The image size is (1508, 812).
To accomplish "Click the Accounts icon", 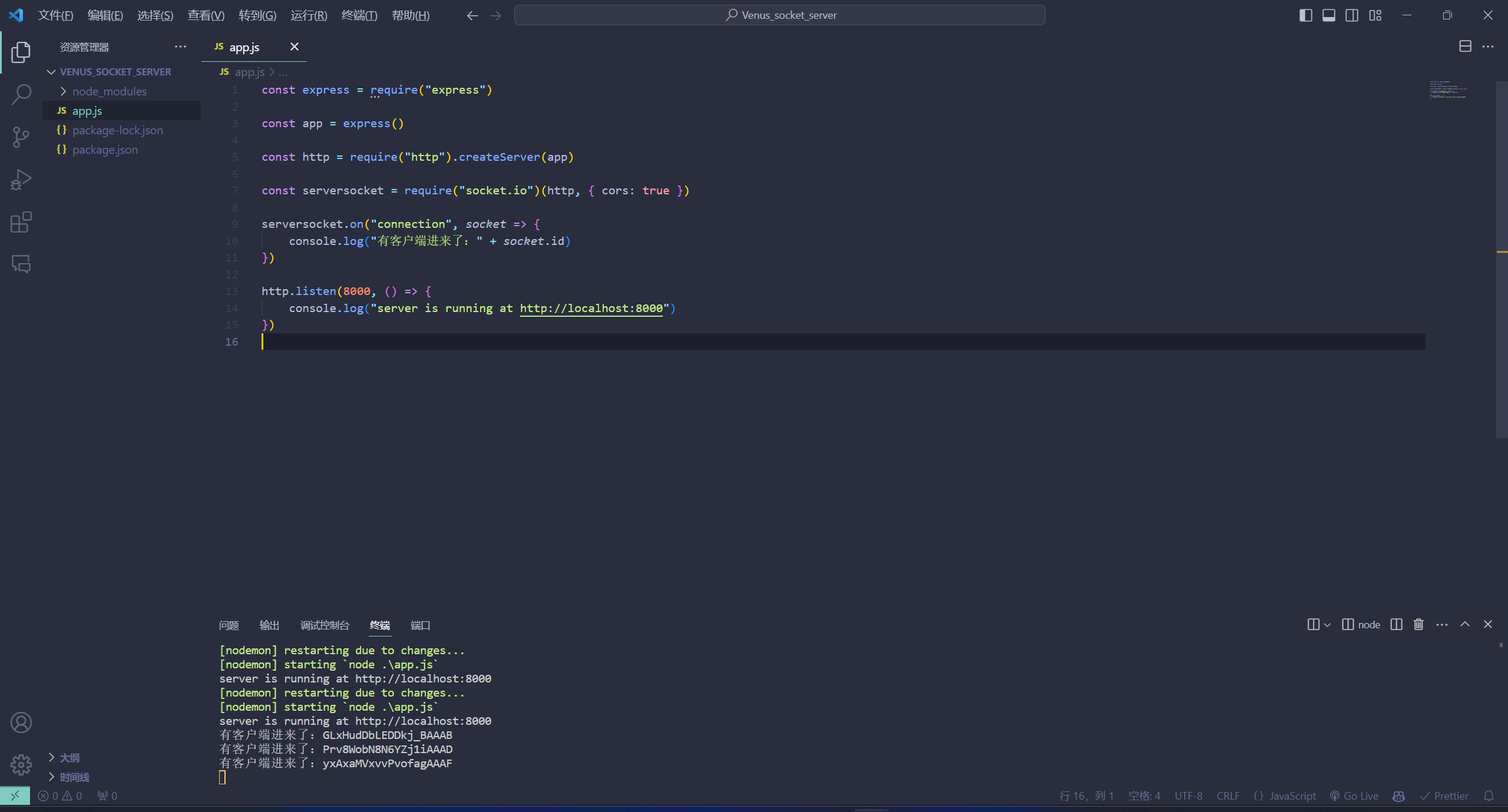I will click(21, 722).
